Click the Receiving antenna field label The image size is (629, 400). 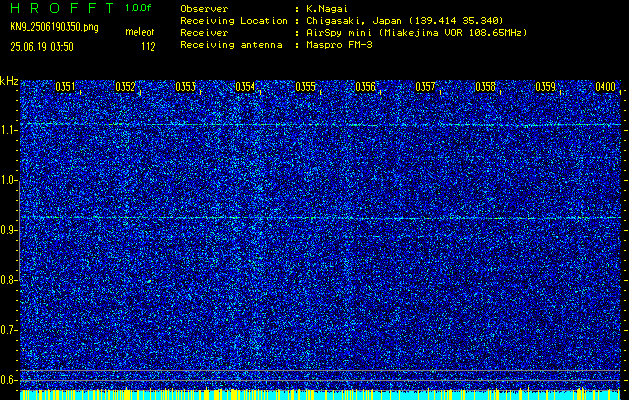tap(231, 45)
